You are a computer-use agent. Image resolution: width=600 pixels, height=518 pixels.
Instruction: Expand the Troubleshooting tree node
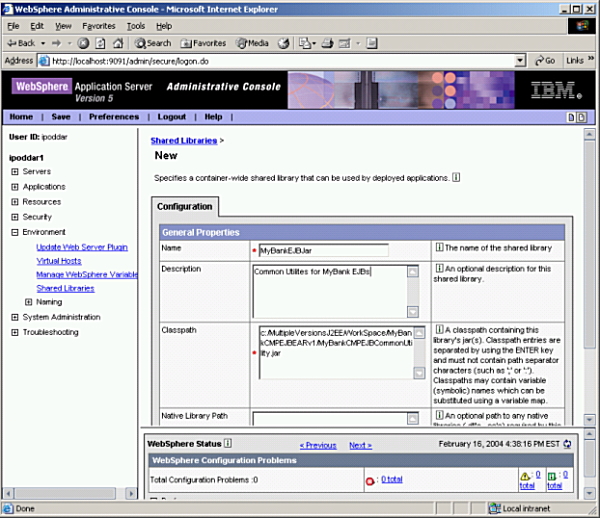15,332
